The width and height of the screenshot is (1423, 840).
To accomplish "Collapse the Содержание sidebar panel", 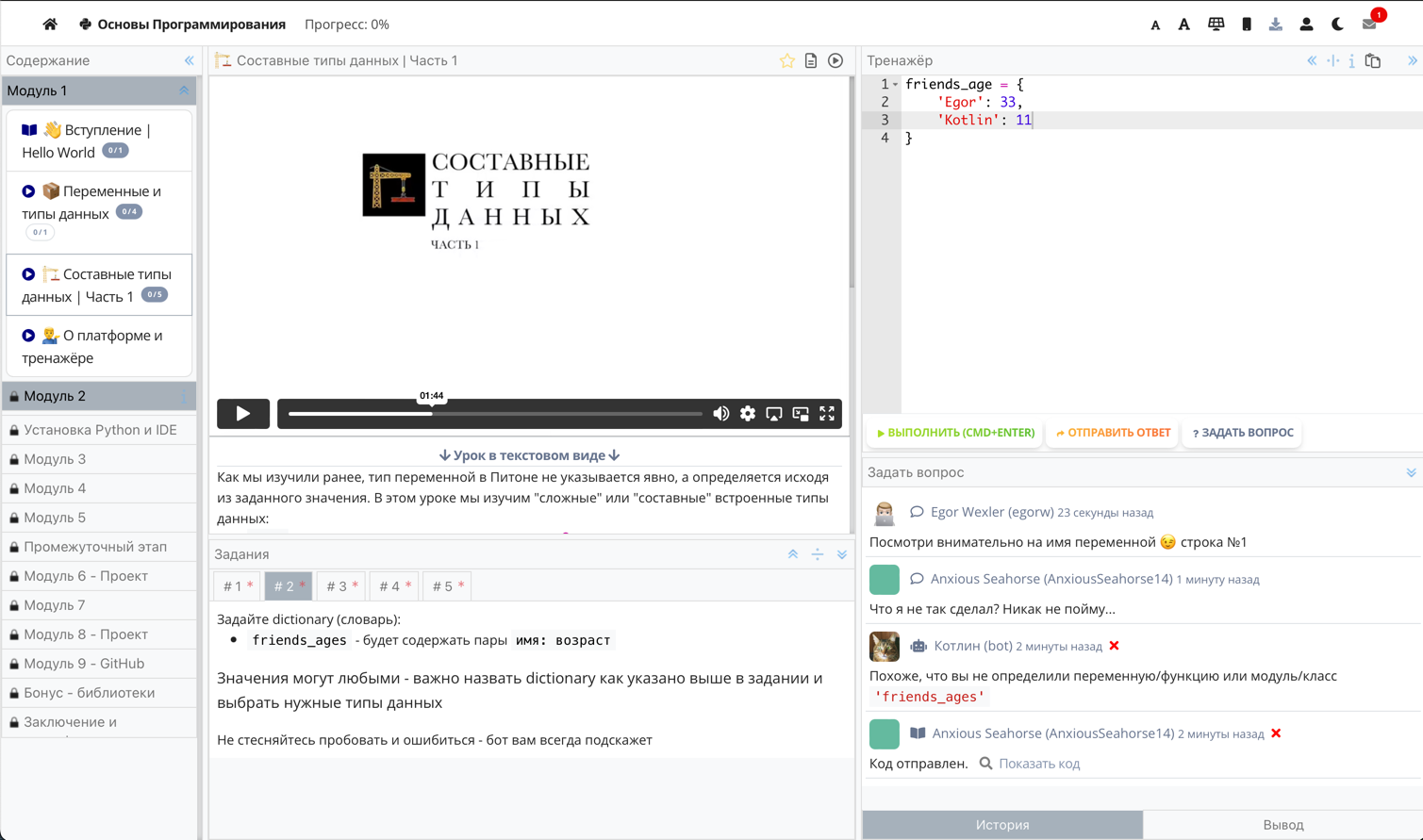I will click(x=189, y=60).
